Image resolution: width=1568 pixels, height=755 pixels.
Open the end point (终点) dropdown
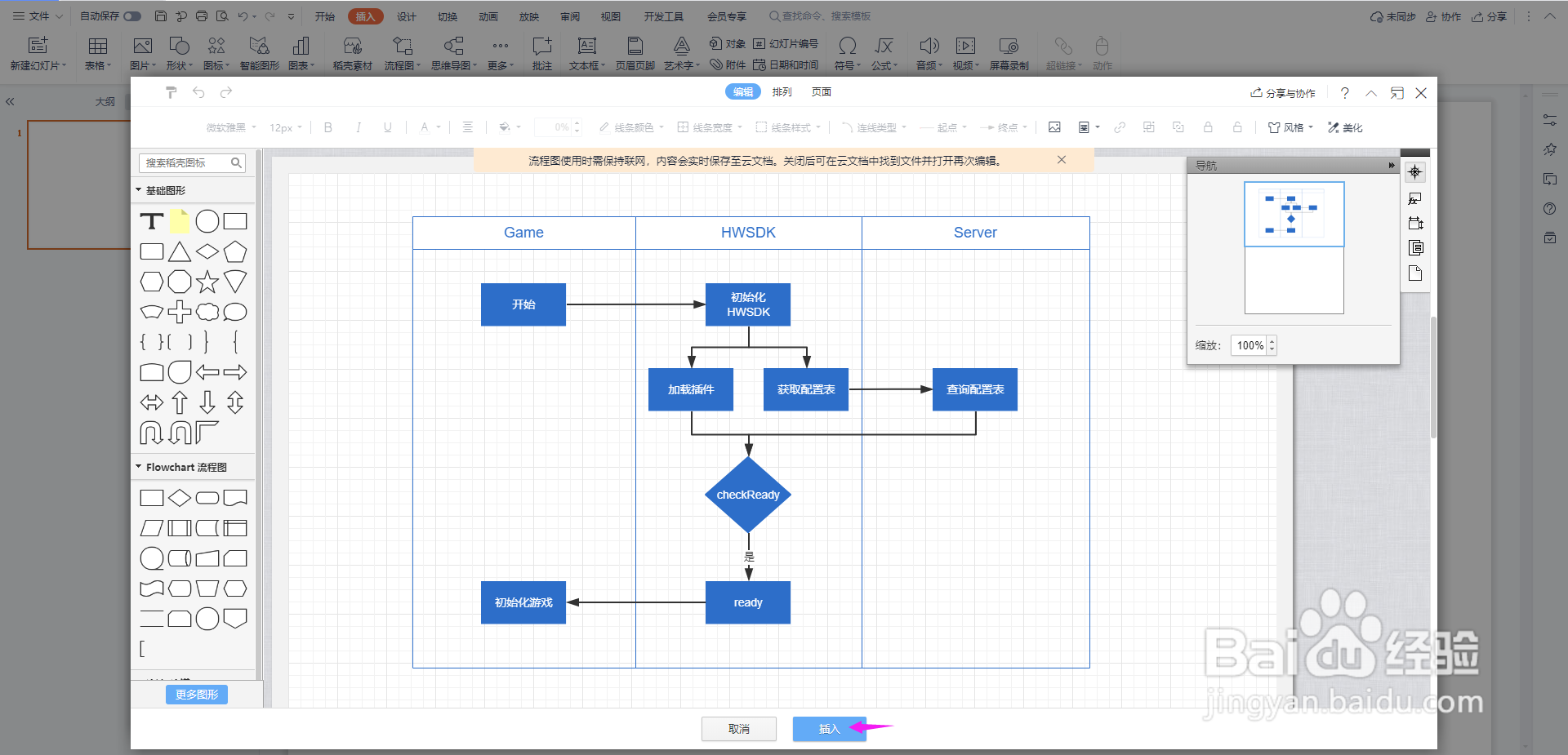[x=1004, y=127]
